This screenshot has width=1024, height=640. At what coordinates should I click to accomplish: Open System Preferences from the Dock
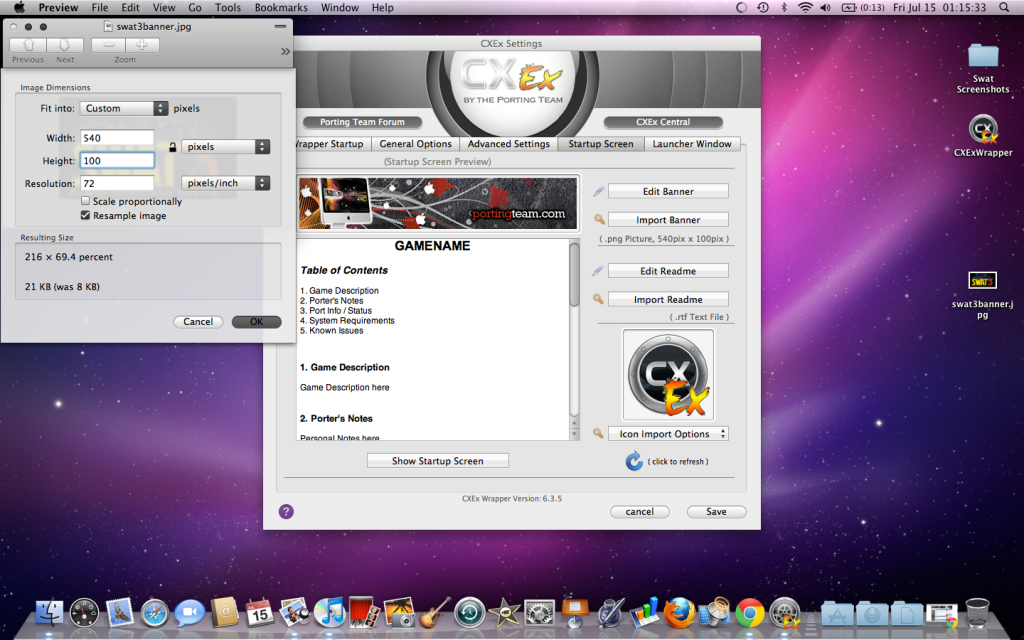click(539, 613)
